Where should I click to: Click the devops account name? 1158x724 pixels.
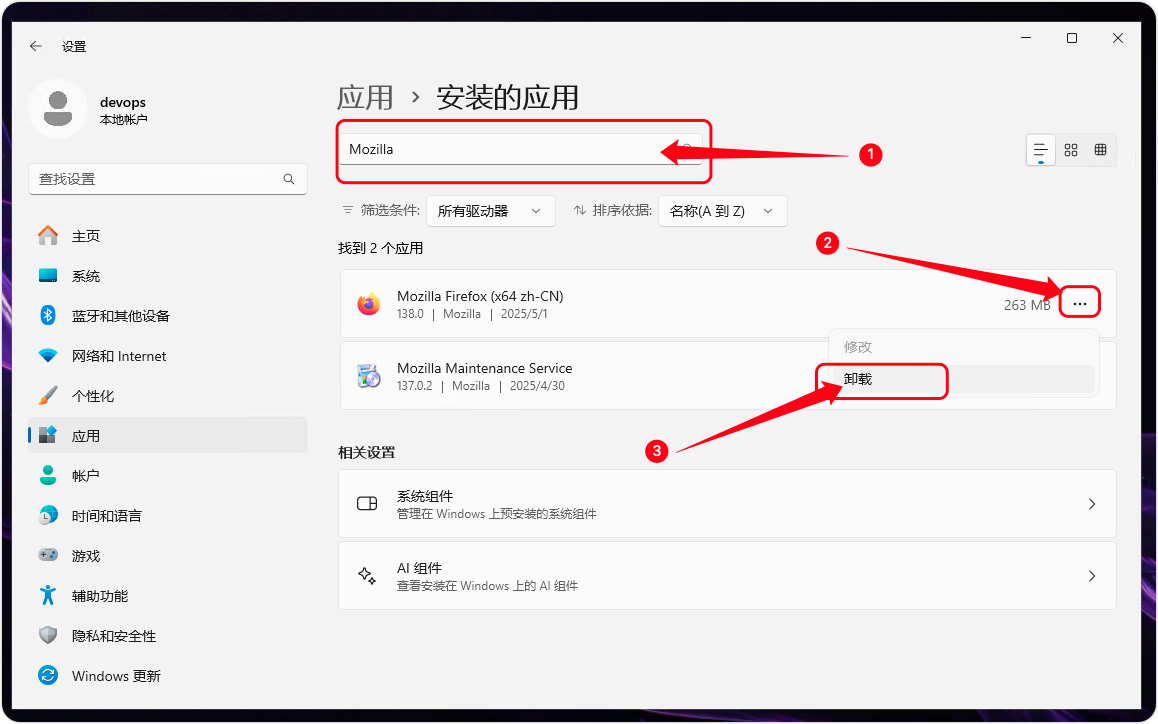pyautogui.click(x=123, y=102)
